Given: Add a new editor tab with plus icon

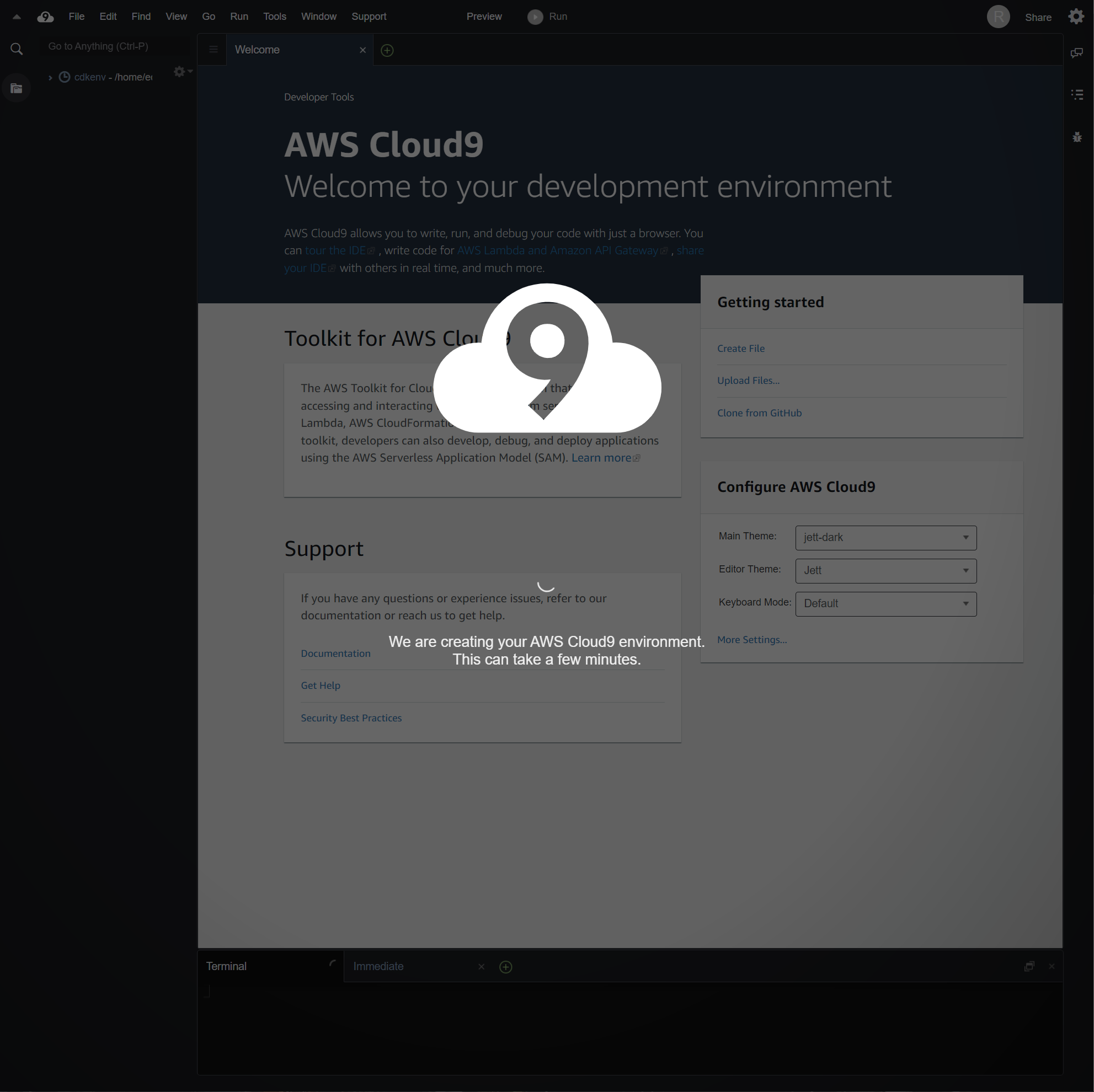Looking at the screenshot, I should 387,50.
